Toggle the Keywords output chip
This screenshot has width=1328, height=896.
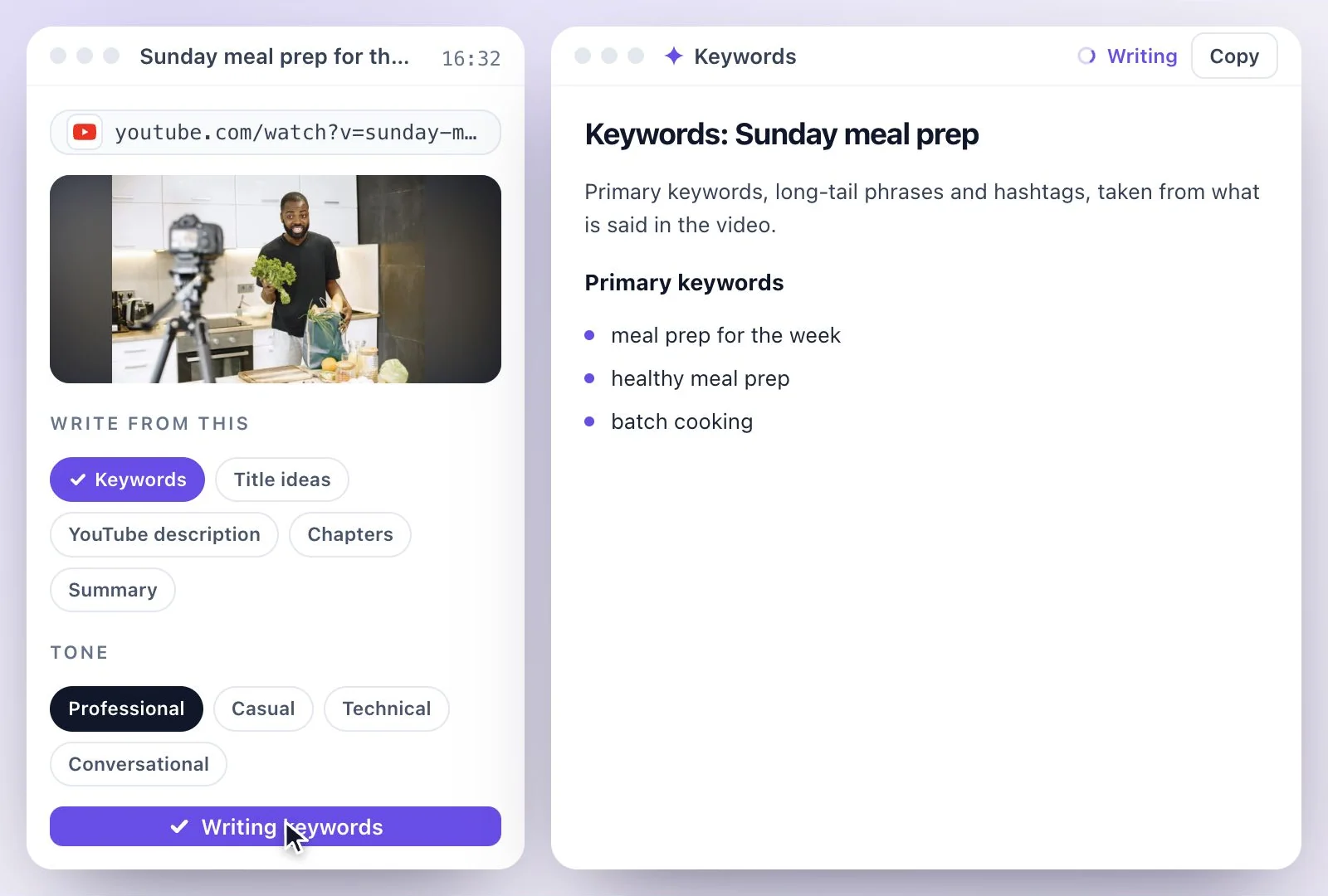click(127, 480)
